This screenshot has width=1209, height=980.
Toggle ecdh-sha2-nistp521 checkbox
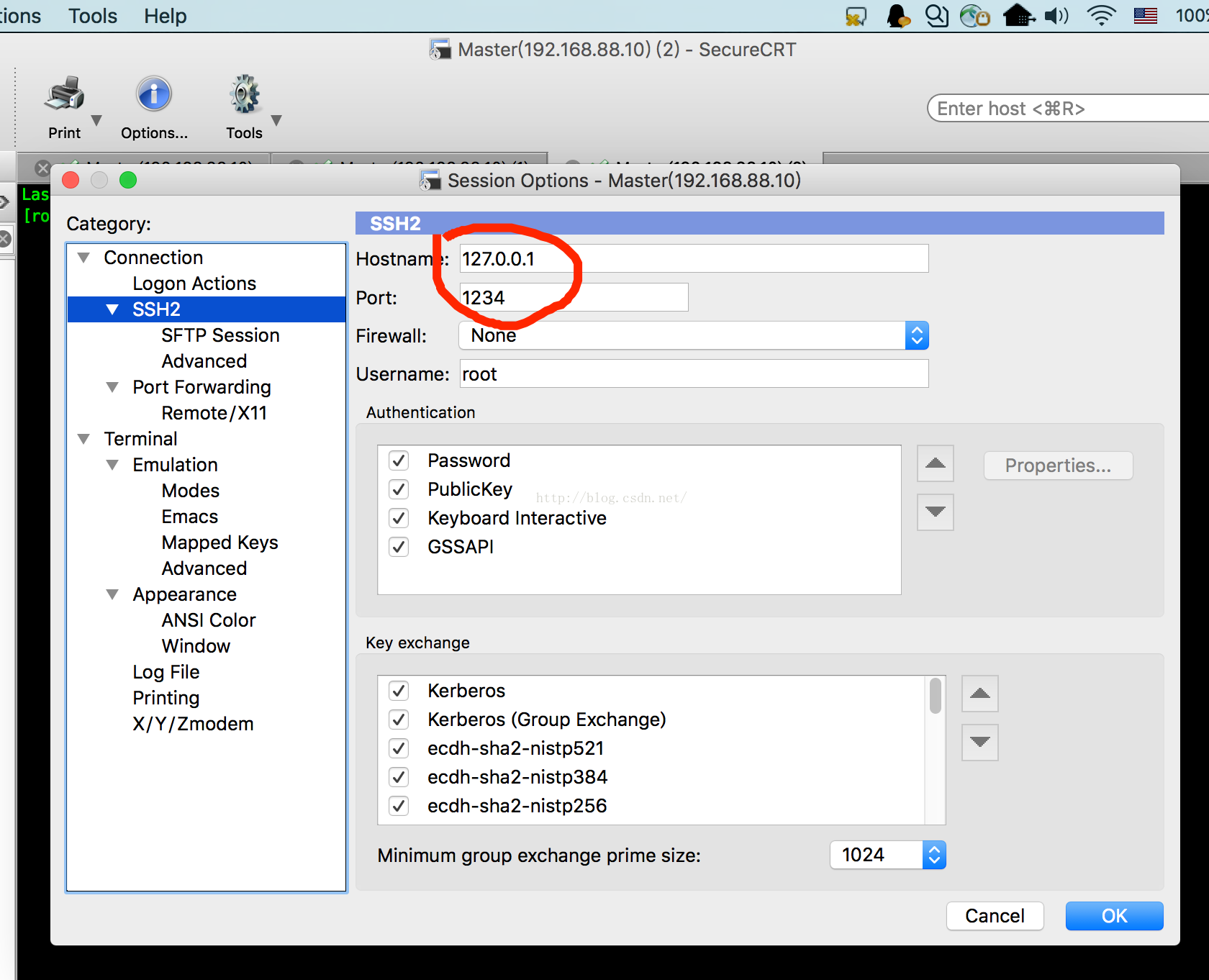click(399, 748)
